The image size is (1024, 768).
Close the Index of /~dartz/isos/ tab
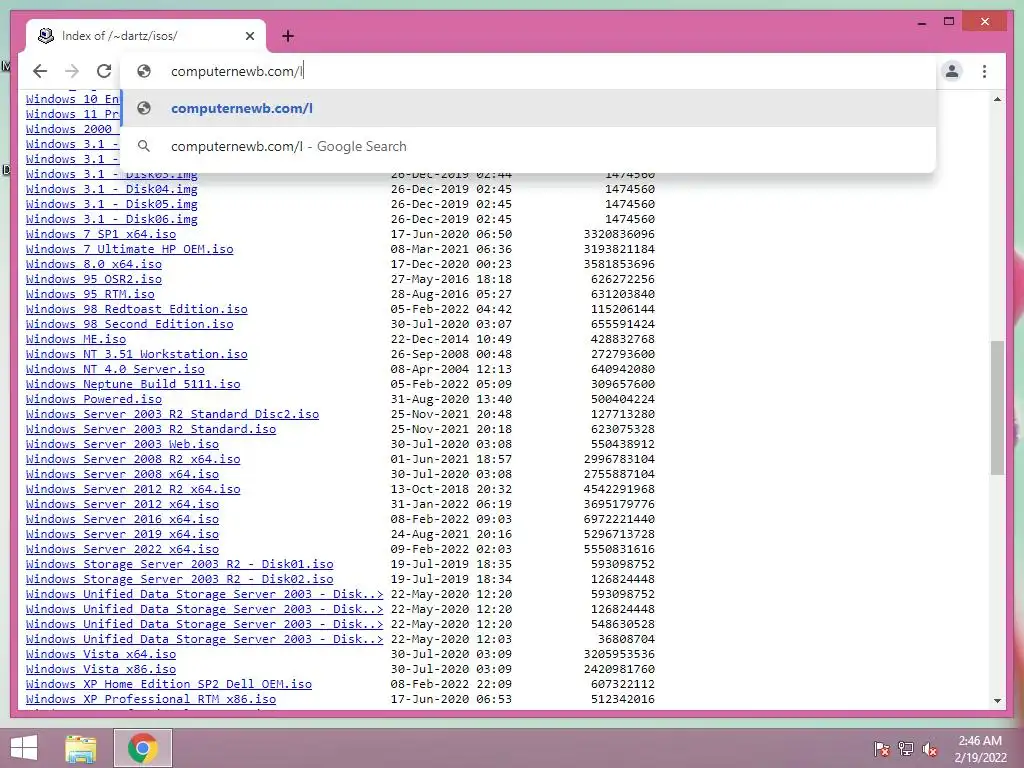tap(249, 36)
